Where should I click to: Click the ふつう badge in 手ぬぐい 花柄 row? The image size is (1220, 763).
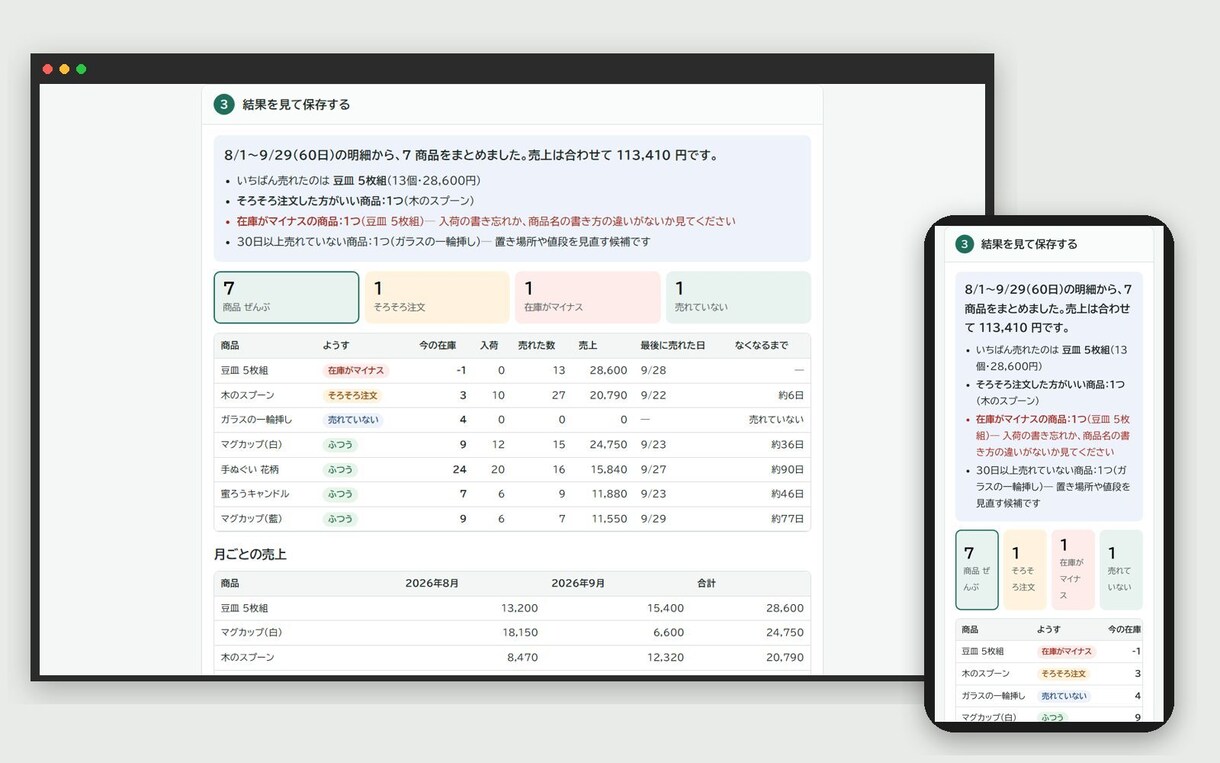(x=340, y=470)
